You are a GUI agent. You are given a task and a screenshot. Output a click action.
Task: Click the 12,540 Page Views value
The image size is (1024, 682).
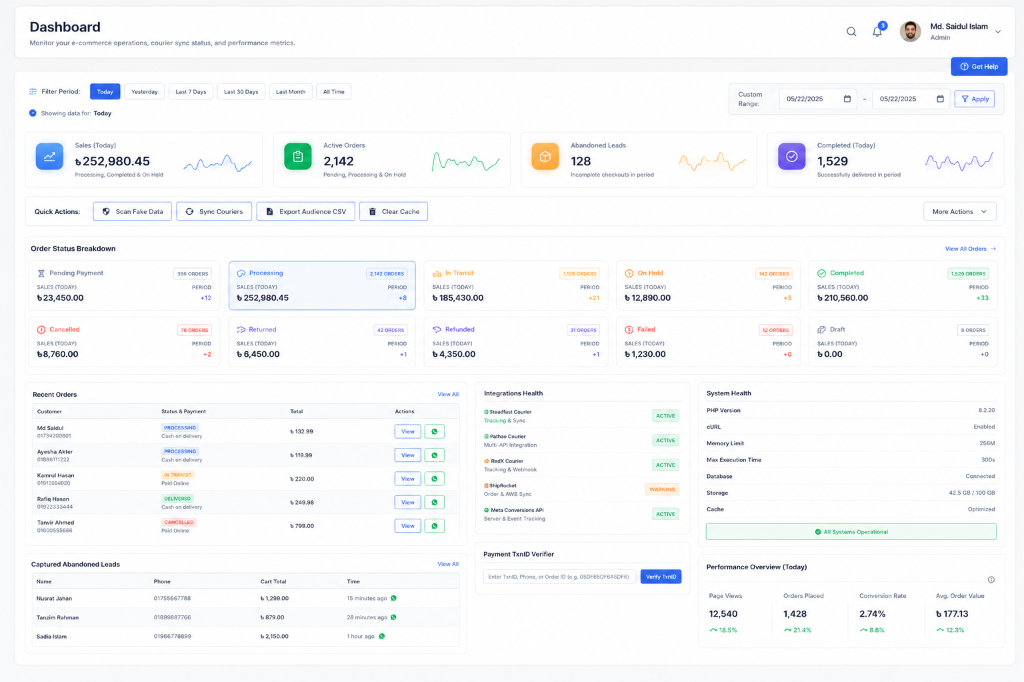723,614
